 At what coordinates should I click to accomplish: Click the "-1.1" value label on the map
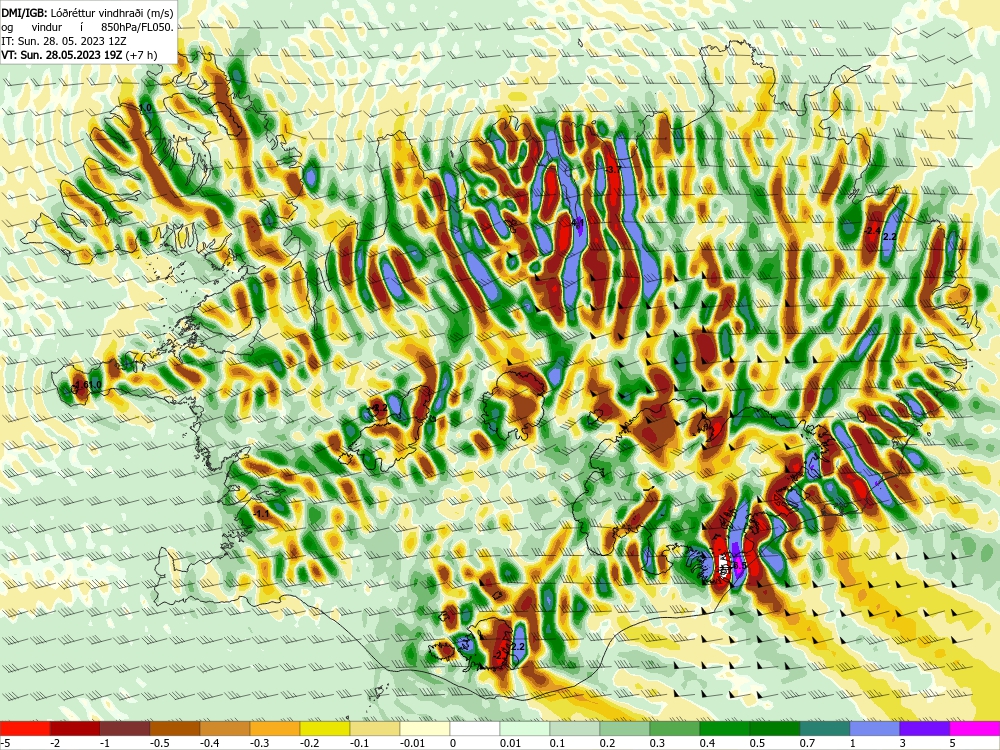(261, 513)
